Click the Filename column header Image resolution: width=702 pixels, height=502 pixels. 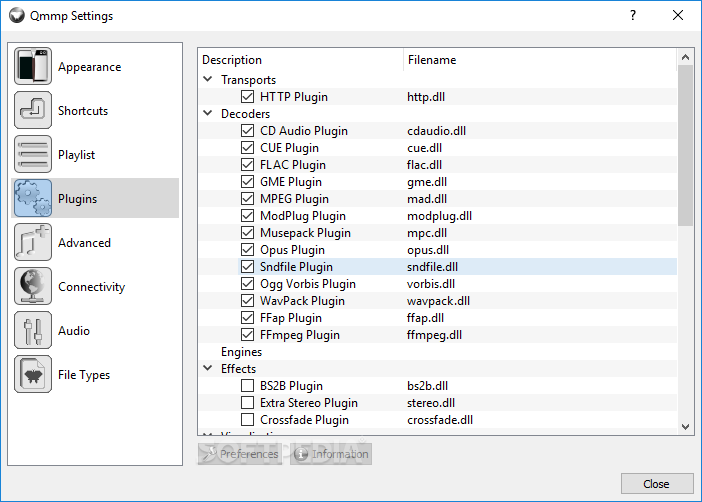(540, 60)
